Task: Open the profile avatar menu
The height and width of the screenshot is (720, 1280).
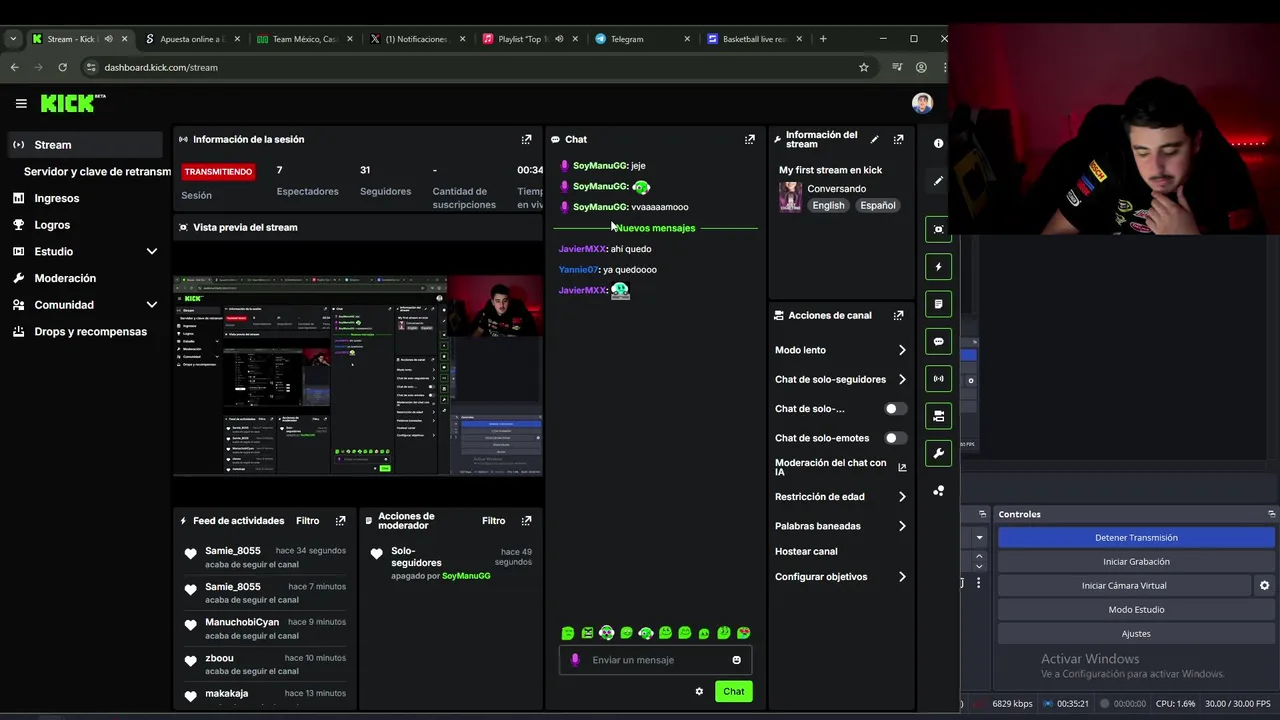Action: pos(922,103)
